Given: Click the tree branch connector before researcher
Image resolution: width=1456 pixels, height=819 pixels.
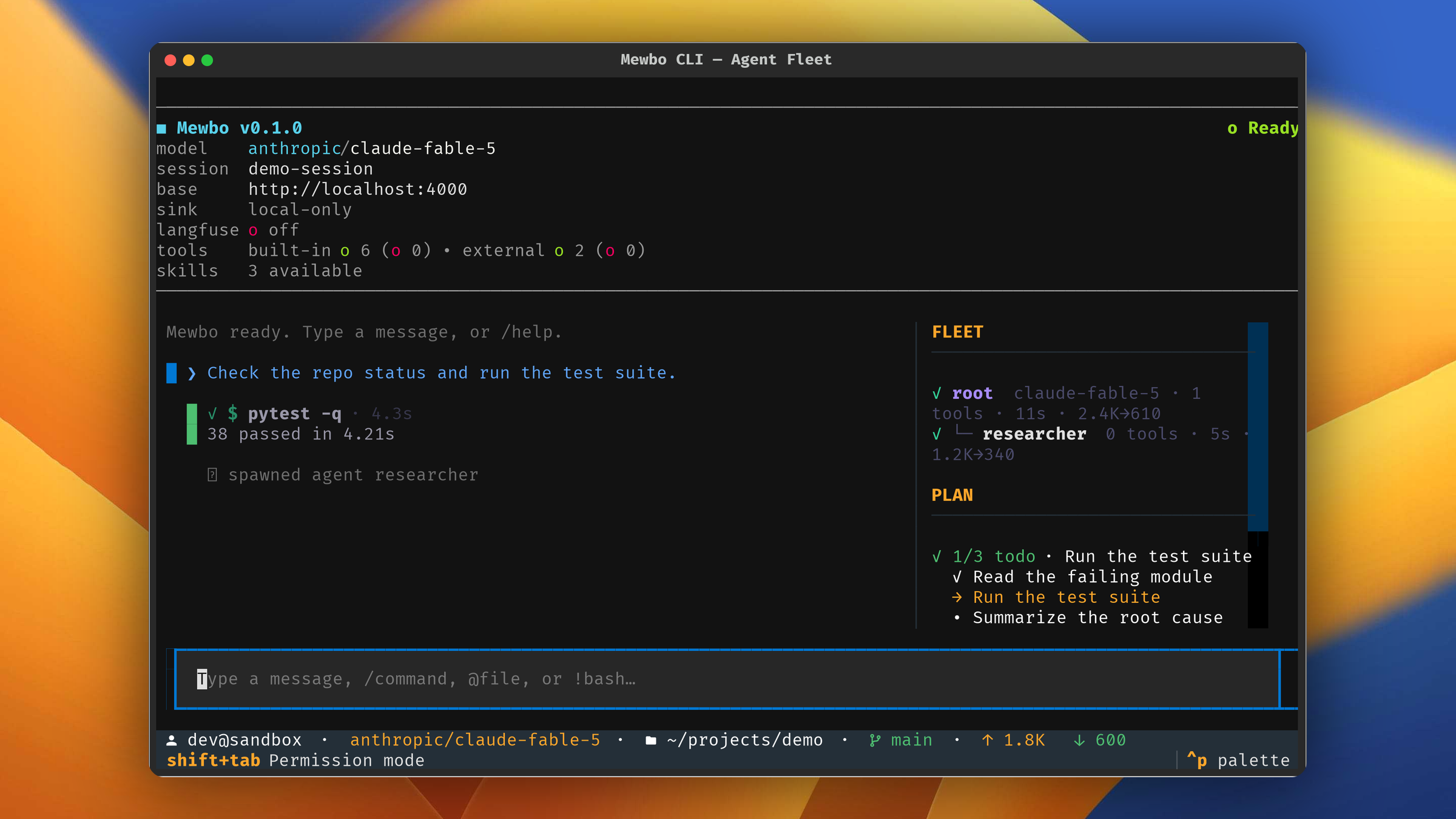Looking at the screenshot, I should [x=964, y=432].
